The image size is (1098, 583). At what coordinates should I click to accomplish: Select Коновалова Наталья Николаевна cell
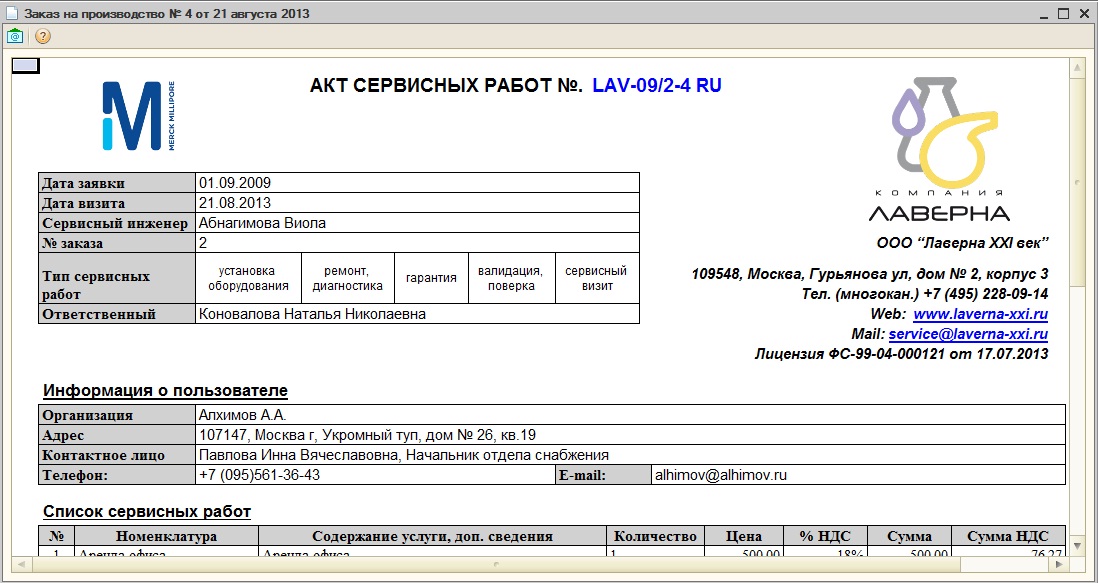(x=418, y=314)
